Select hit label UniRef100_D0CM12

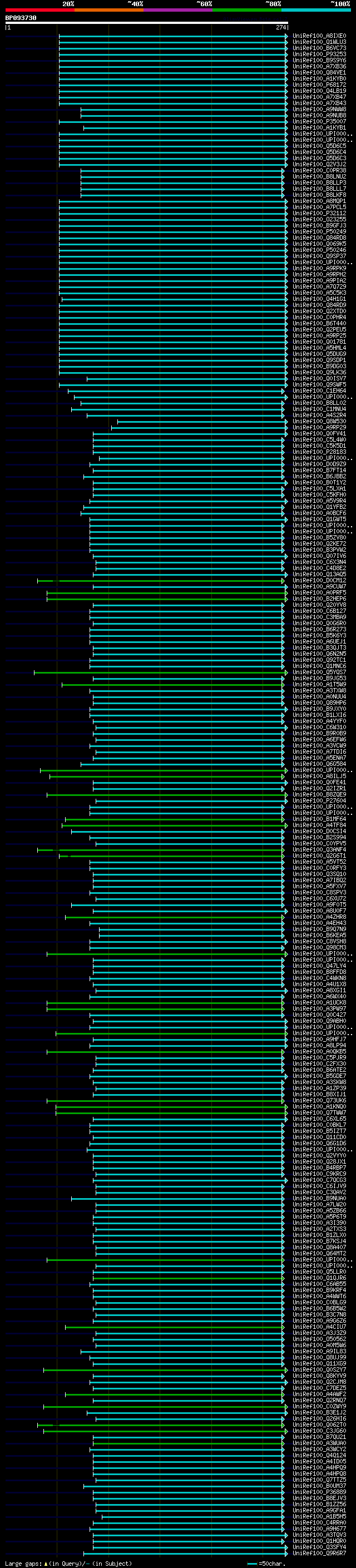[319, 580]
